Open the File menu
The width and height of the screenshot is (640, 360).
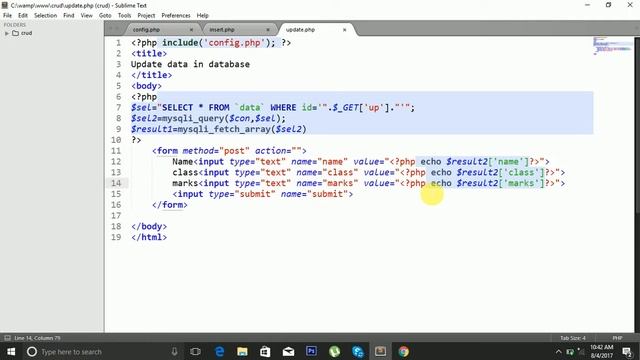point(7,16)
